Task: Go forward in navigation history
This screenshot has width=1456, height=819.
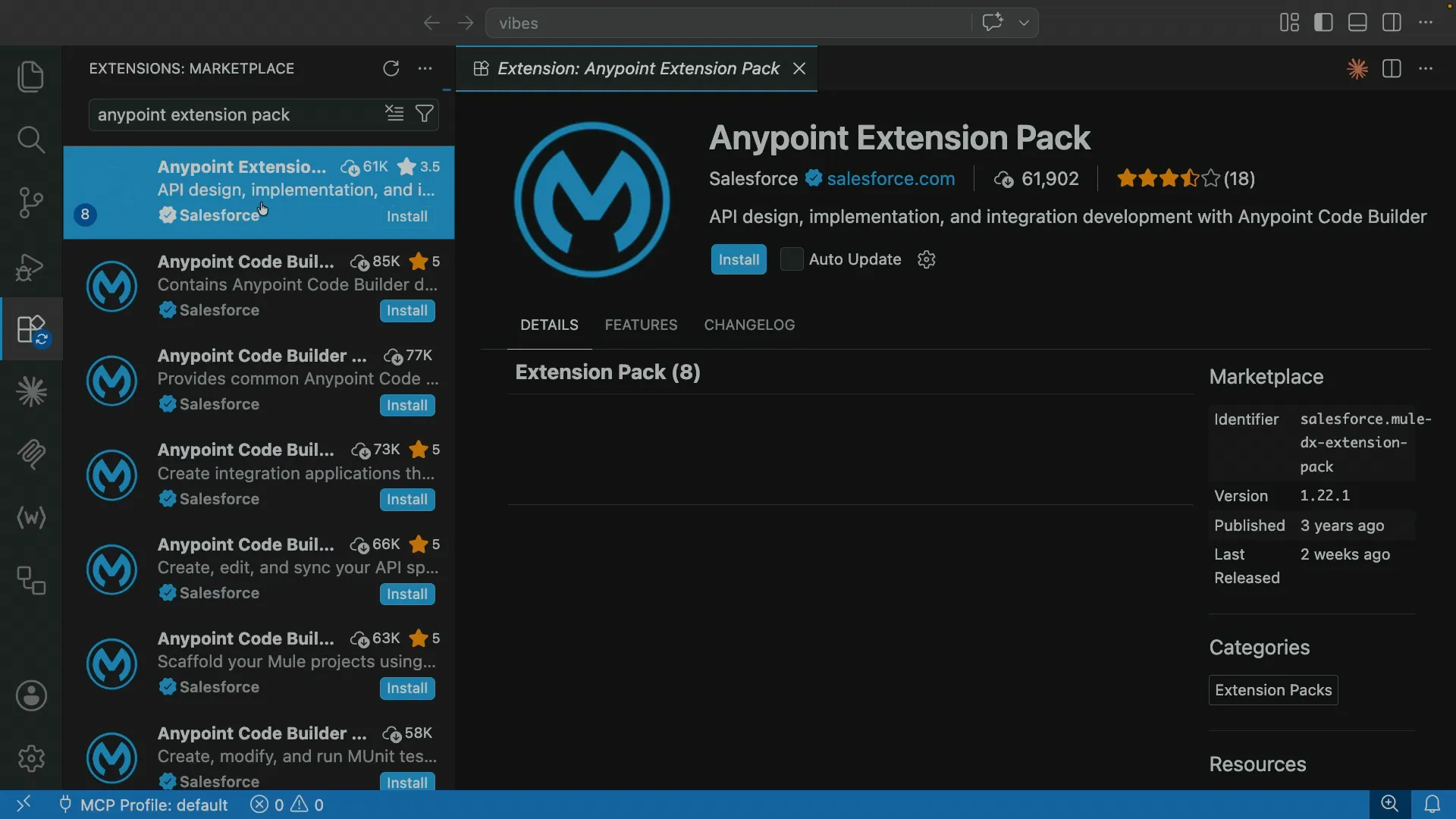Action: (466, 23)
